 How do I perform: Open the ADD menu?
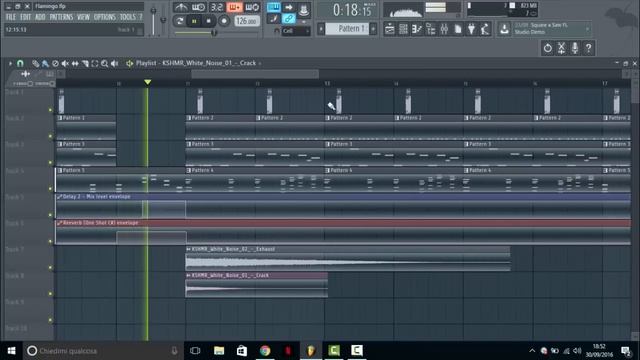[40, 17]
